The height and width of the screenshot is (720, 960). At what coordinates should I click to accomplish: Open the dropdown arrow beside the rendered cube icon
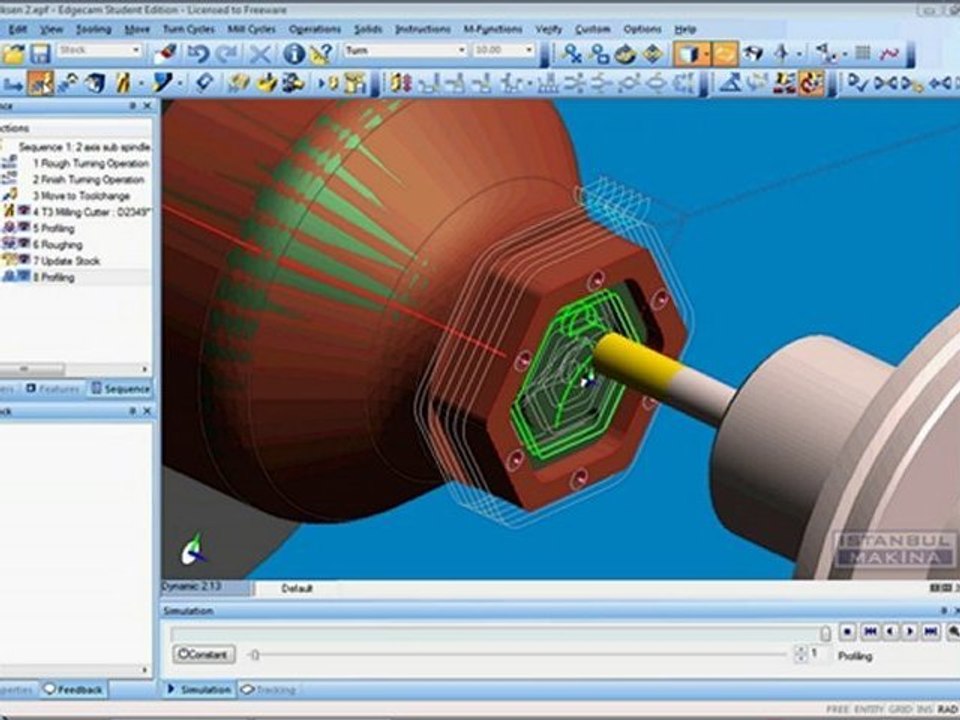[707, 54]
